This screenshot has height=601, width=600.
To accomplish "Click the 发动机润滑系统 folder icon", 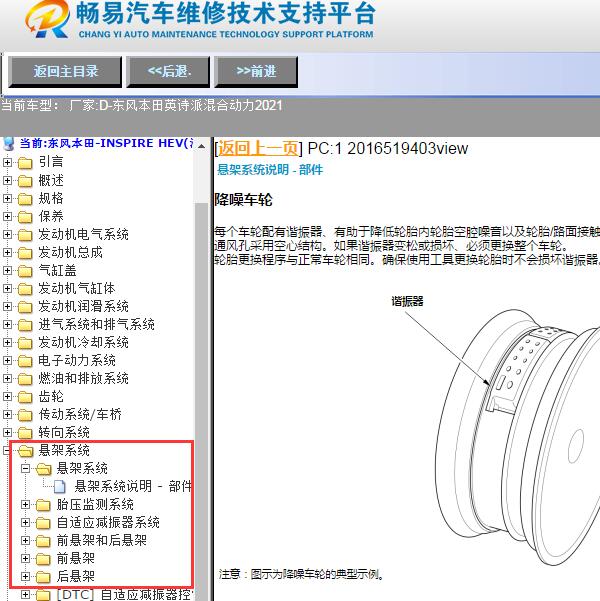I will click(25, 307).
